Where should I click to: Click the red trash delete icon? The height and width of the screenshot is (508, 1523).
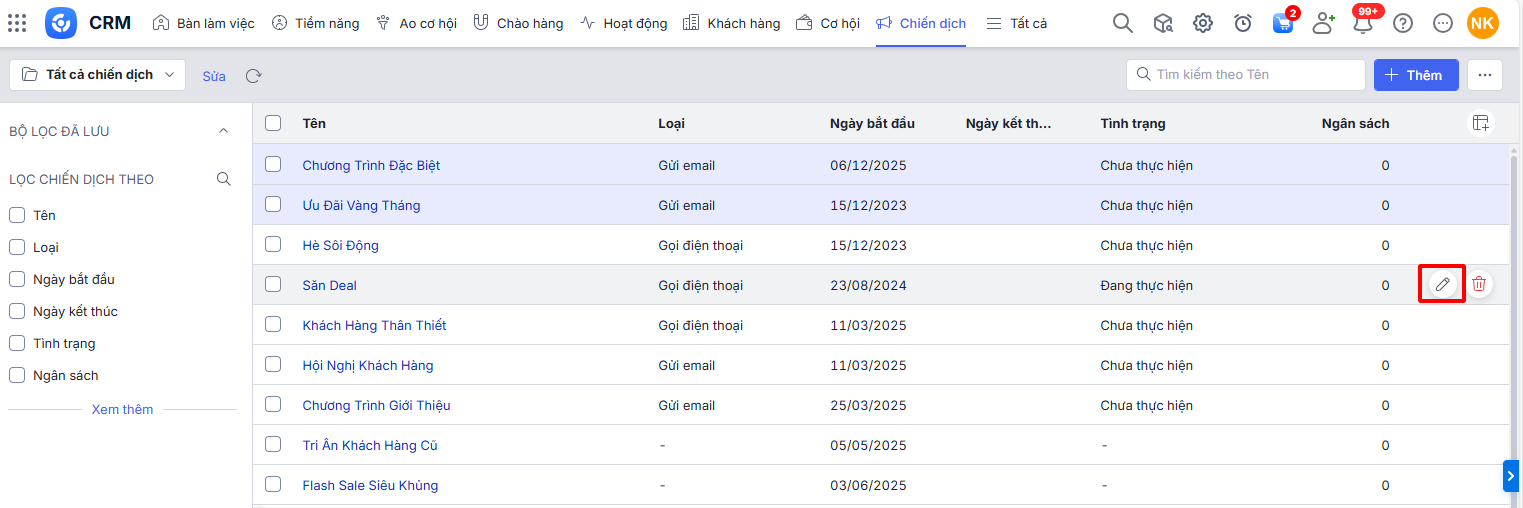point(1479,285)
